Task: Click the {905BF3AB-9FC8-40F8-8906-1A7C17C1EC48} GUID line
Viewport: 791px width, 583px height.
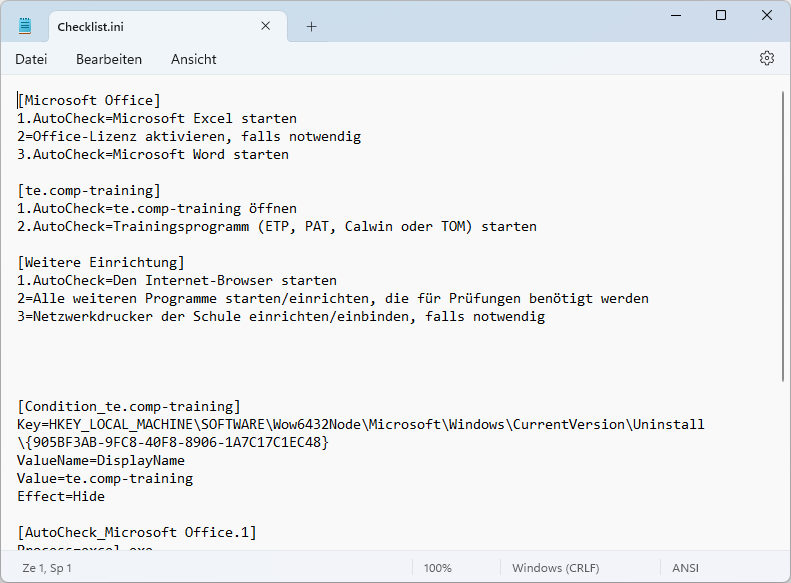Action: [173, 442]
